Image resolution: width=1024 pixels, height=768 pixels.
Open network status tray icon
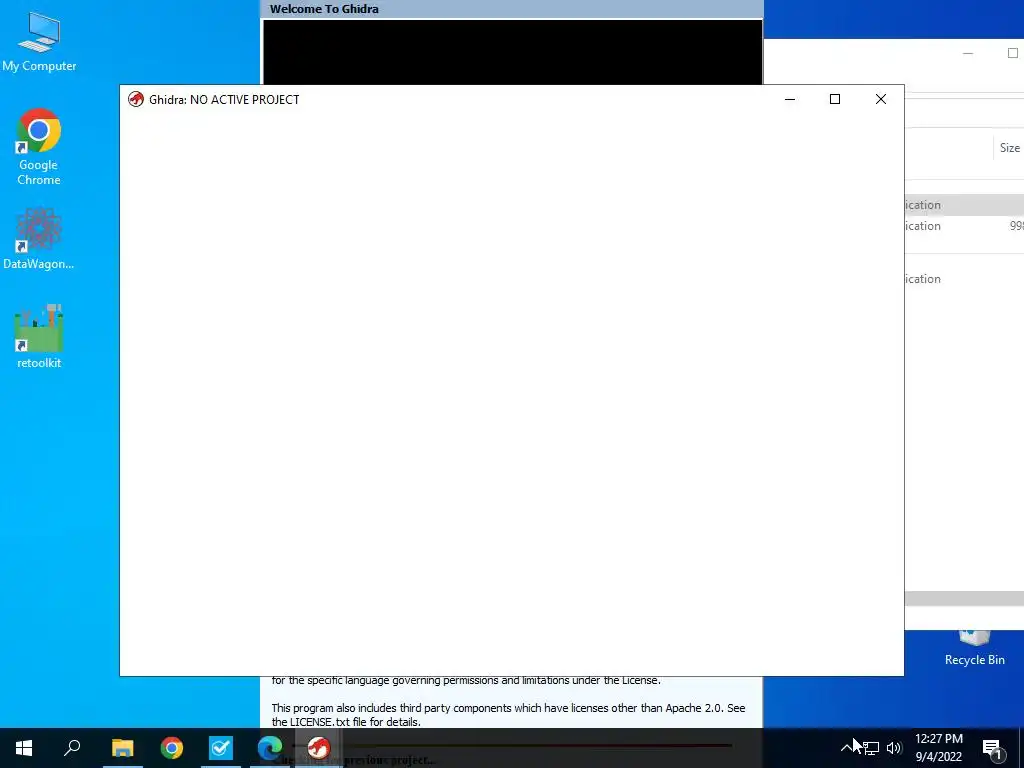coord(871,748)
